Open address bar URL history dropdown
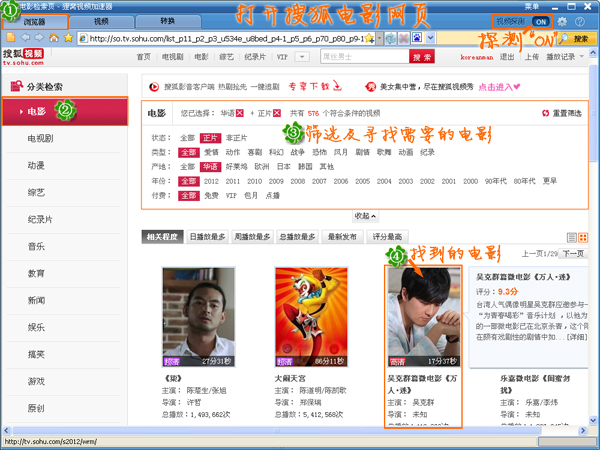The image size is (600, 450). 379,38
